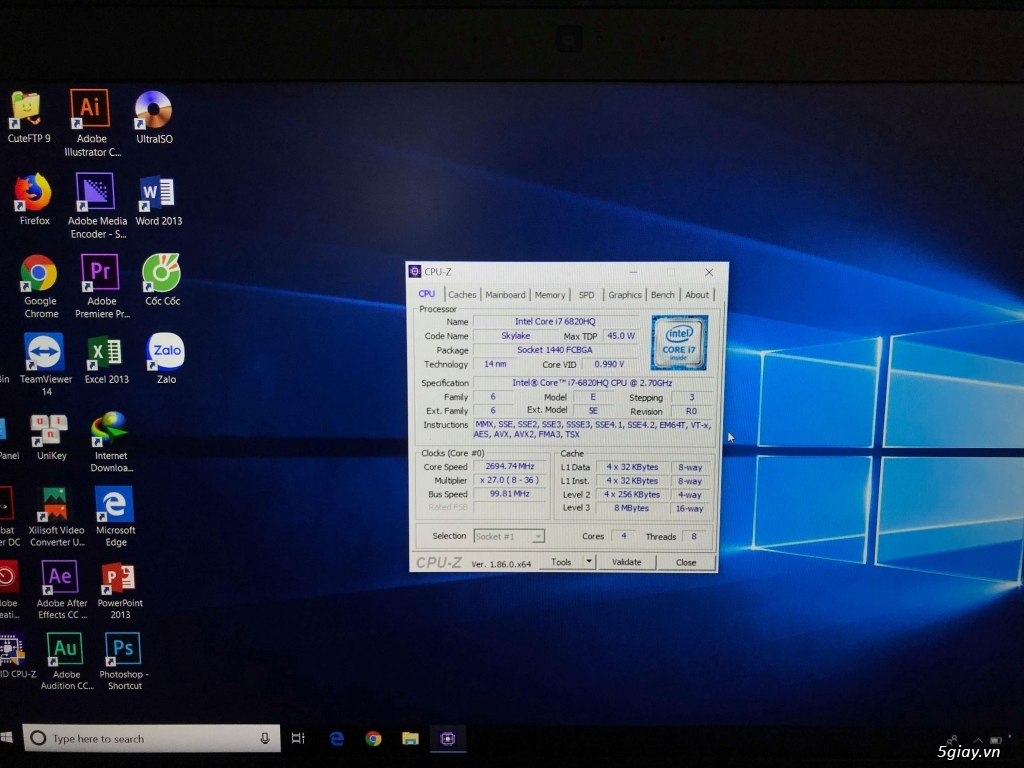Select Xilisoft Video Converter desktop icon
This screenshot has height=768, width=1024.
click(56, 516)
